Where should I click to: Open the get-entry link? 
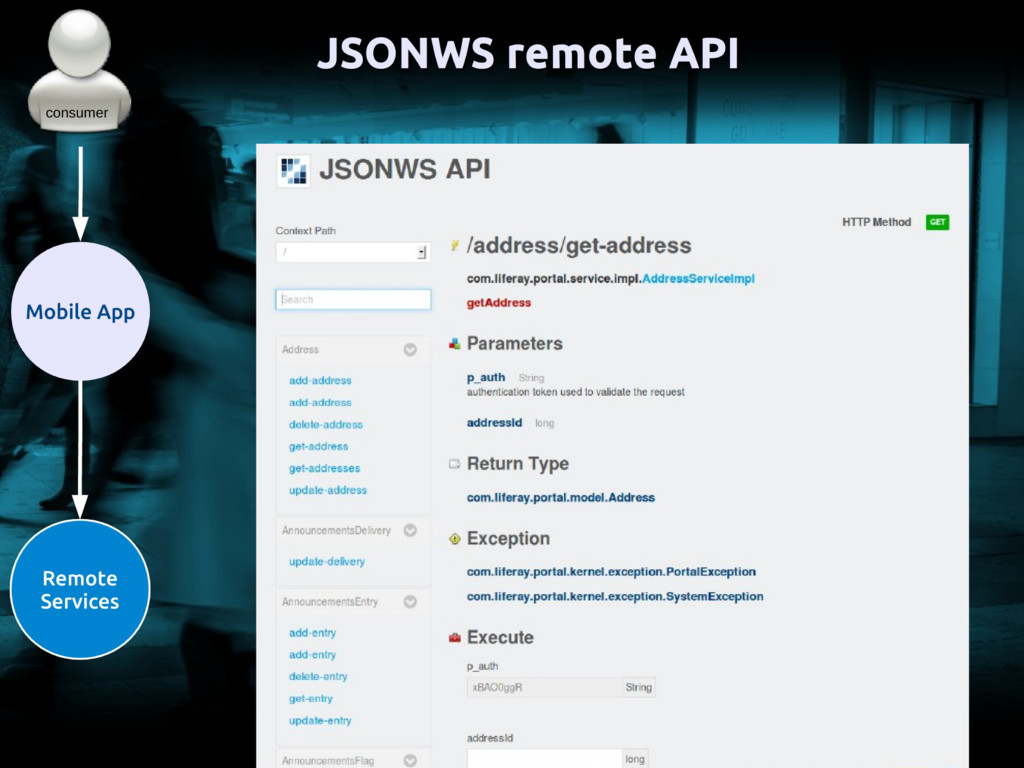coord(311,699)
